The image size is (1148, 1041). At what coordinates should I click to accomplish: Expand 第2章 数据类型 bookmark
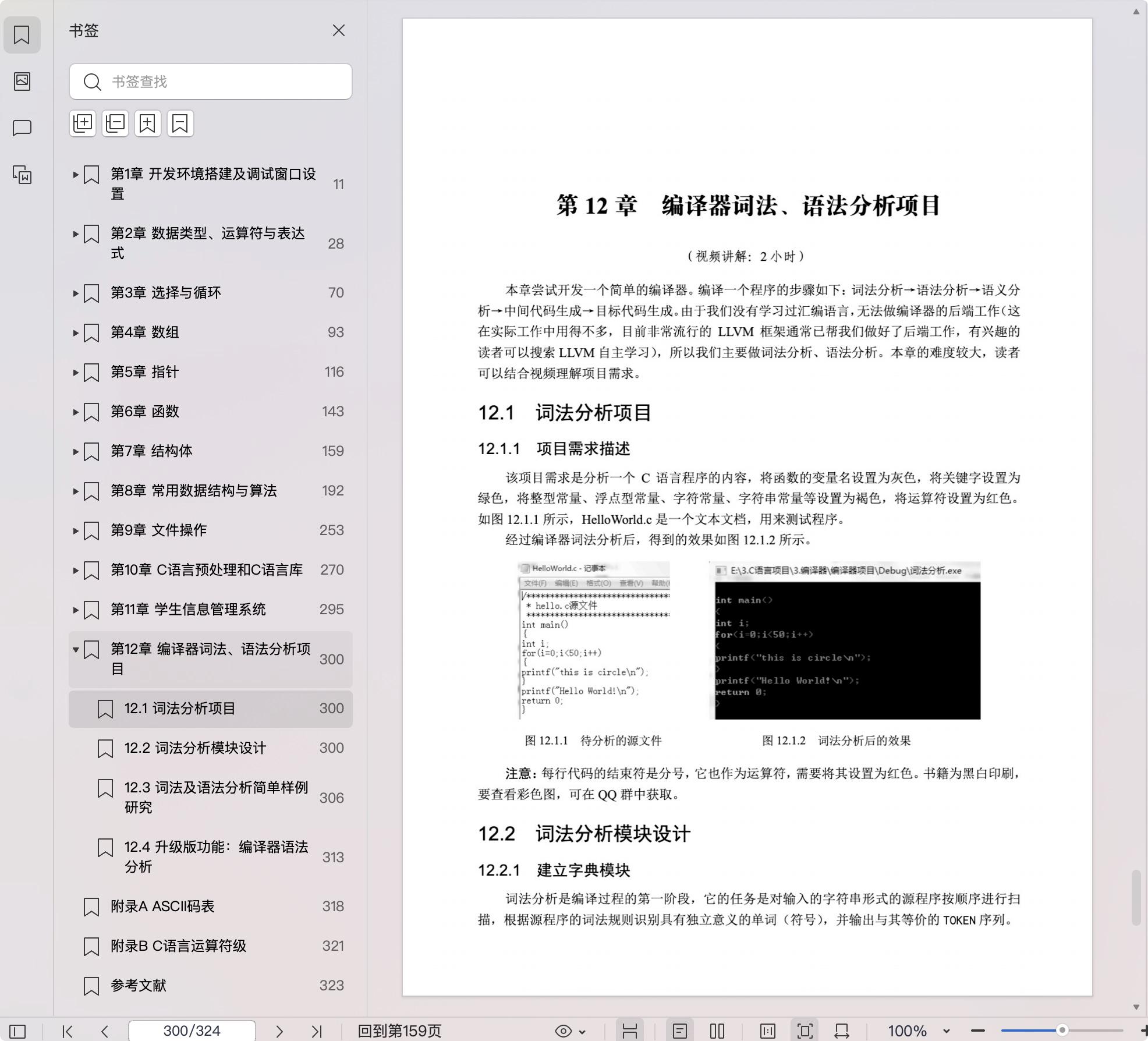pos(75,233)
